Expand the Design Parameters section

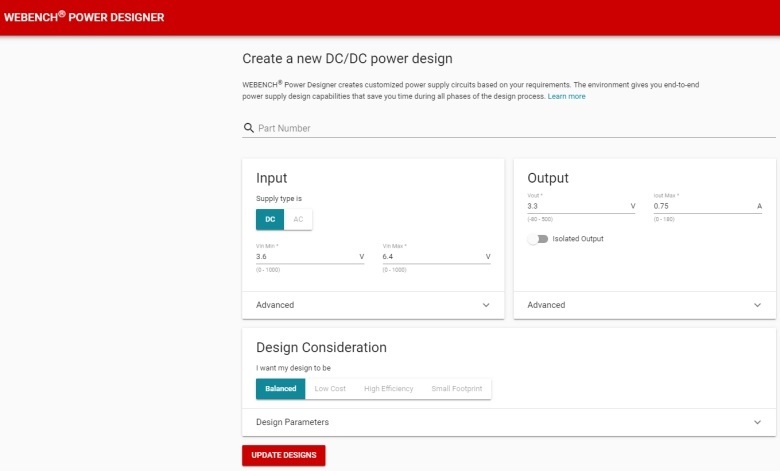(757, 422)
